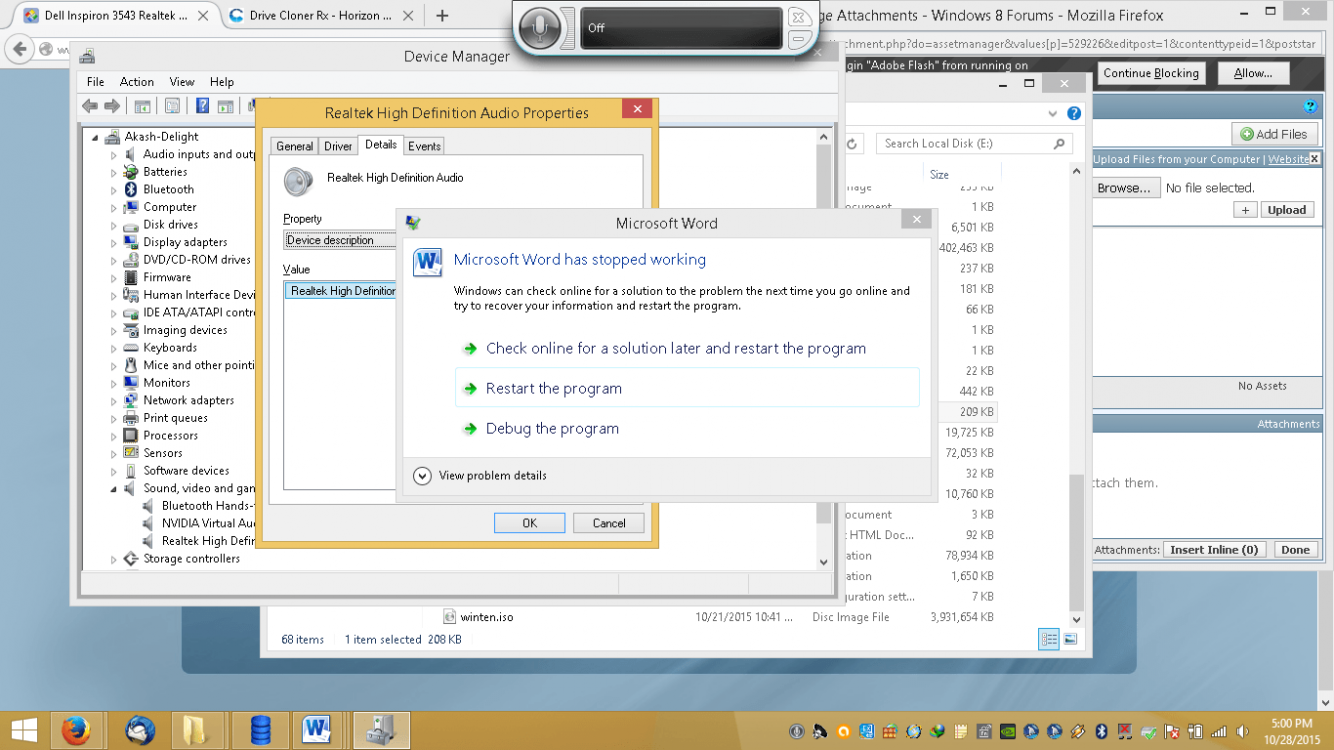Screen dimensions: 1334x750
Task: Click the network signal strength tray icon
Action: [x=1219, y=730]
